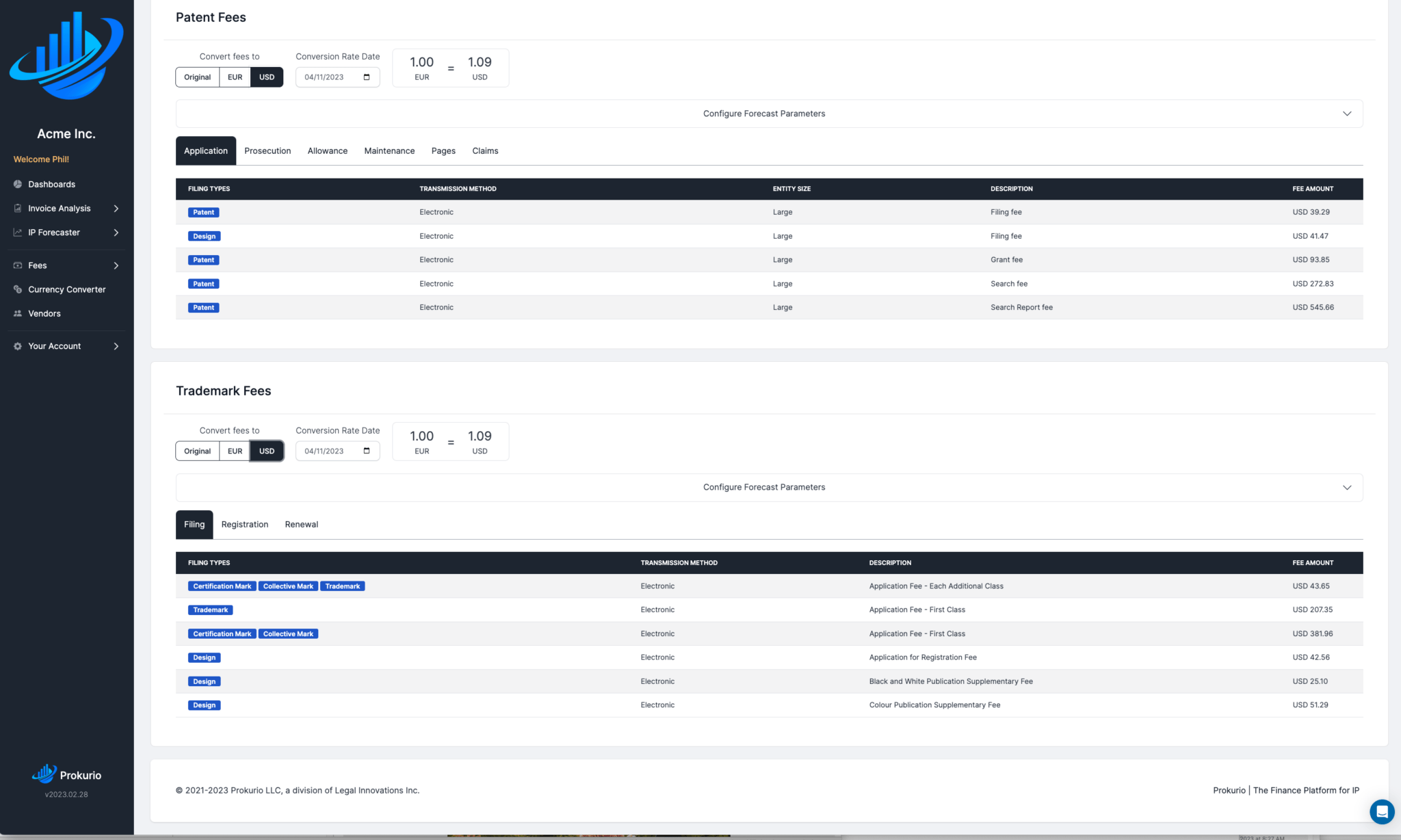Click Prokurio footer tagline link
This screenshot has height=840, width=1401.
[x=1286, y=790]
